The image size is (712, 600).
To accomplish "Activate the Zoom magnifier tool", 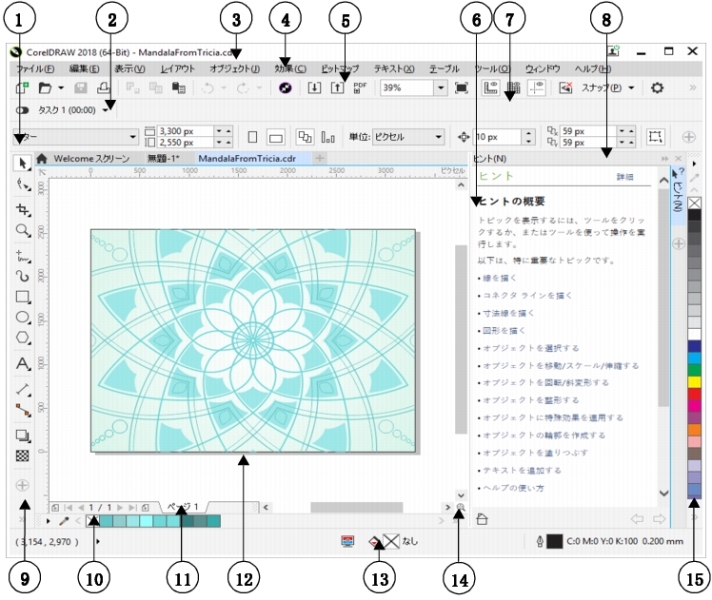I will pyautogui.click(x=22, y=232).
